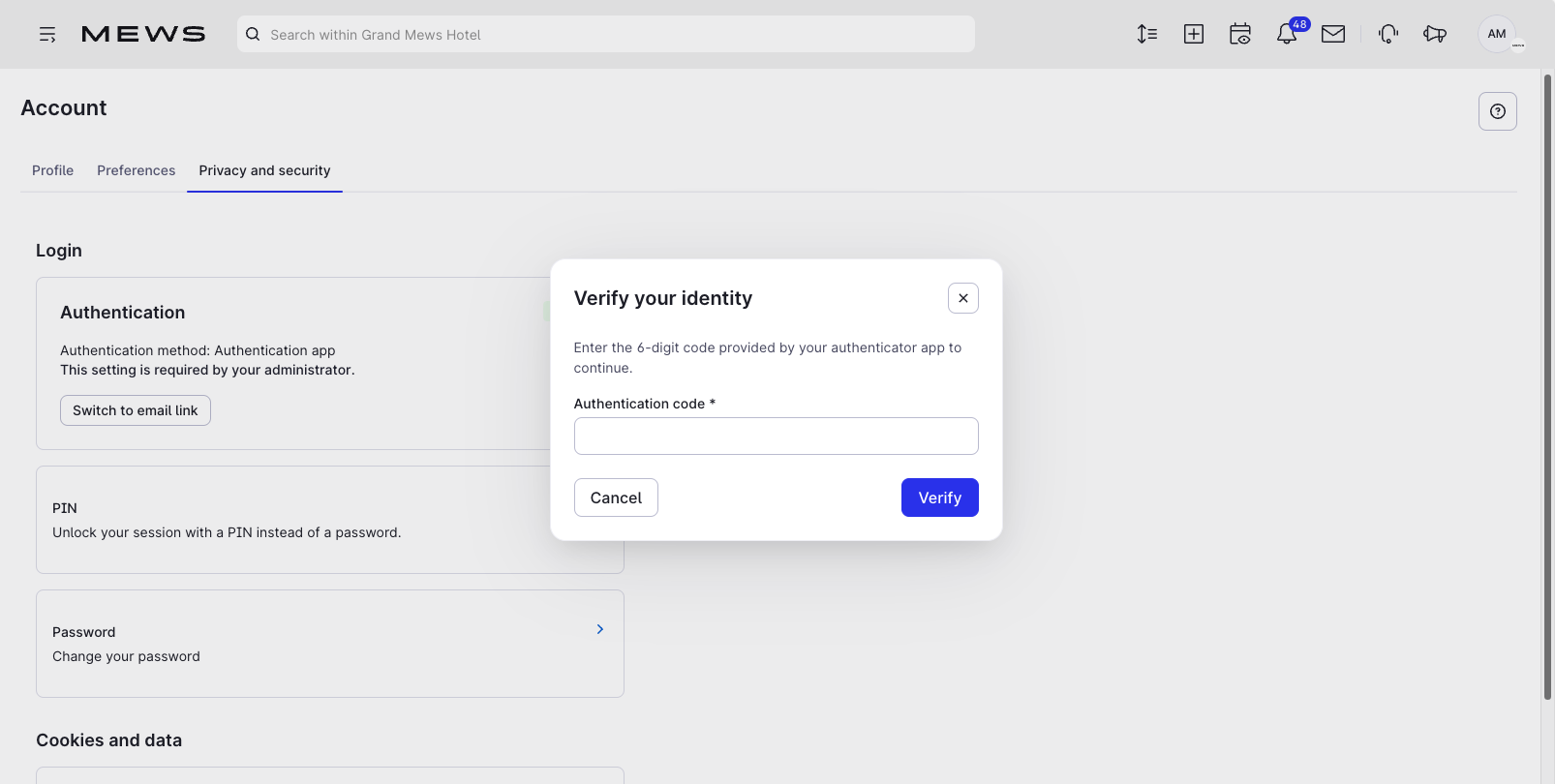Image resolution: width=1555 pixels, height=784 pixels.
Task: Click the blue Verify button
Action: pos(940,498)
